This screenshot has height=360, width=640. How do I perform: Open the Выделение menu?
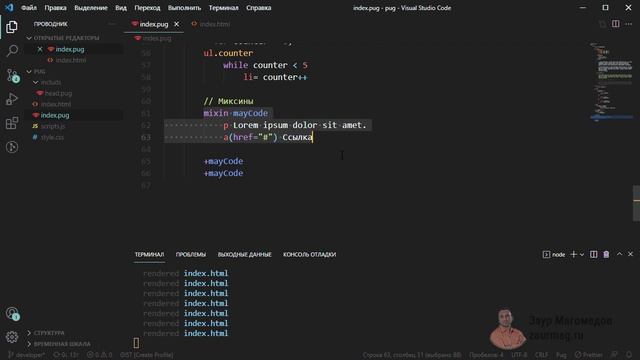pos(91,8)
